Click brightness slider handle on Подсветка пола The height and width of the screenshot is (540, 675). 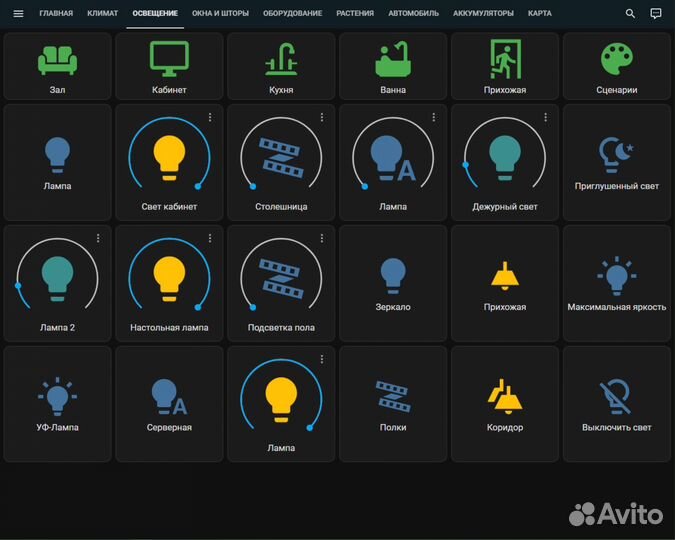pos(253,307)
